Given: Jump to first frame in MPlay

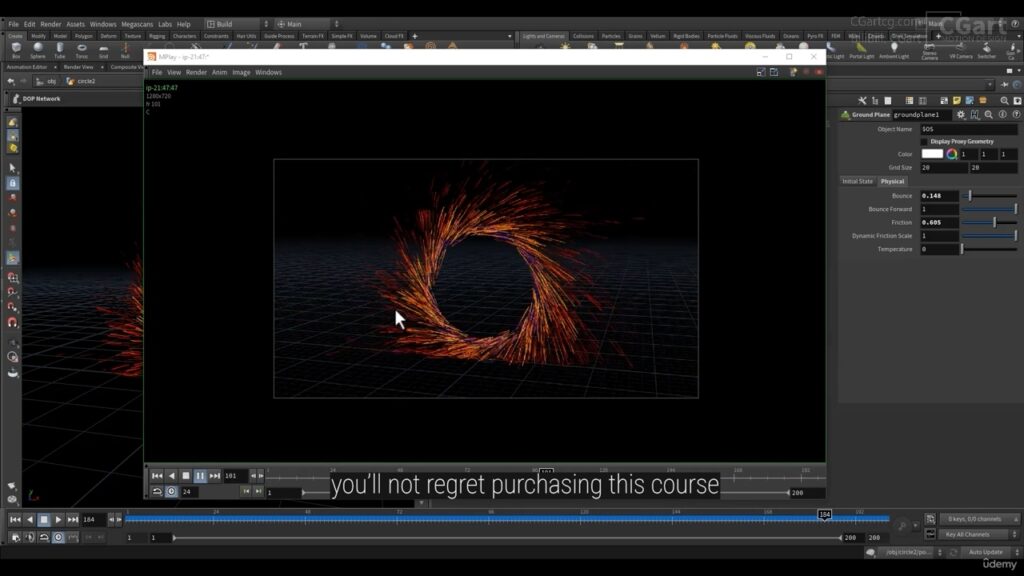Looking at the screenshot, I should click(157, 476).
